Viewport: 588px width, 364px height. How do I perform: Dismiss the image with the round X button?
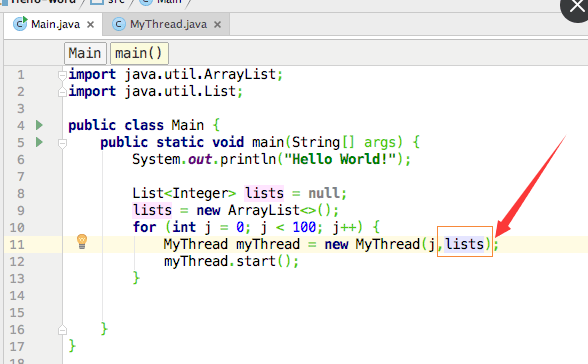click(x=575, y=6)
